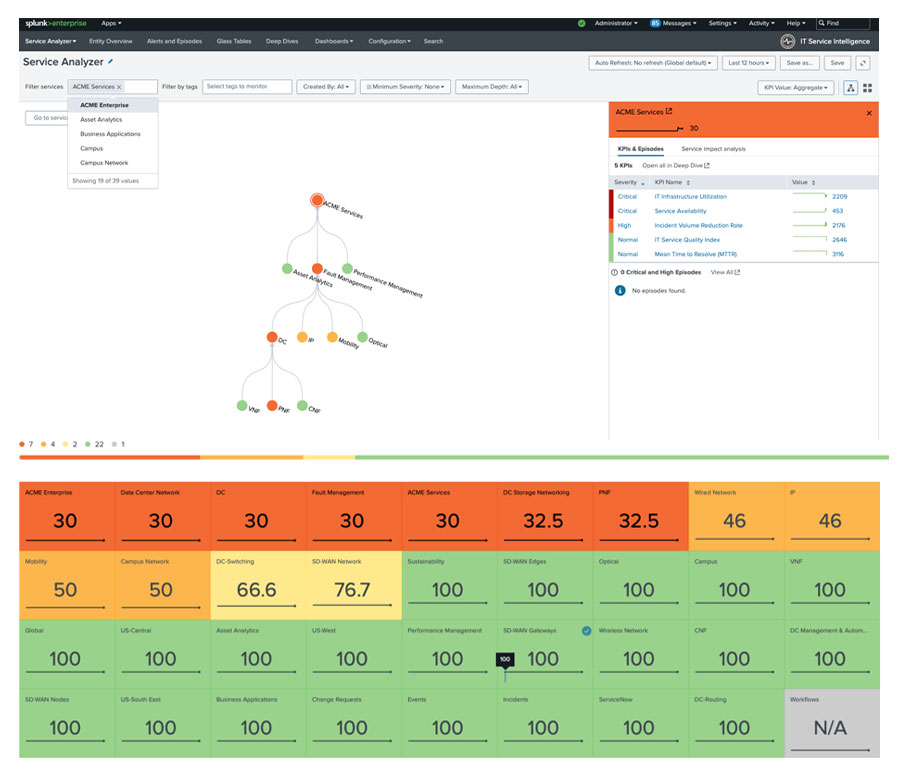Select the VNF node in tree

coord(242,405)
